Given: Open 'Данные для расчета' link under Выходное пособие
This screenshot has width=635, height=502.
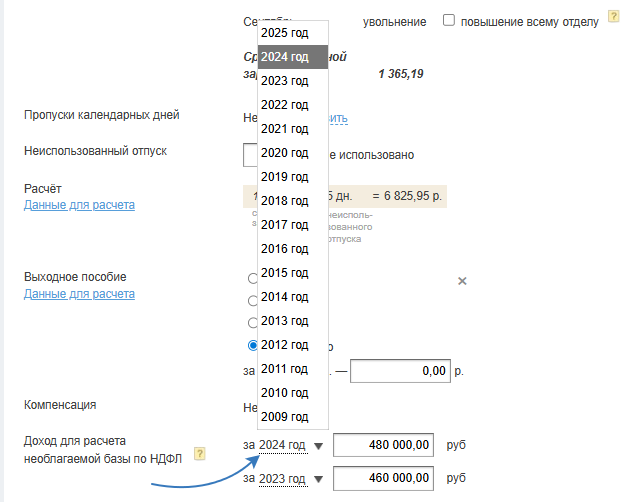Looking at the screenshot, I should (x=79, y=294).
